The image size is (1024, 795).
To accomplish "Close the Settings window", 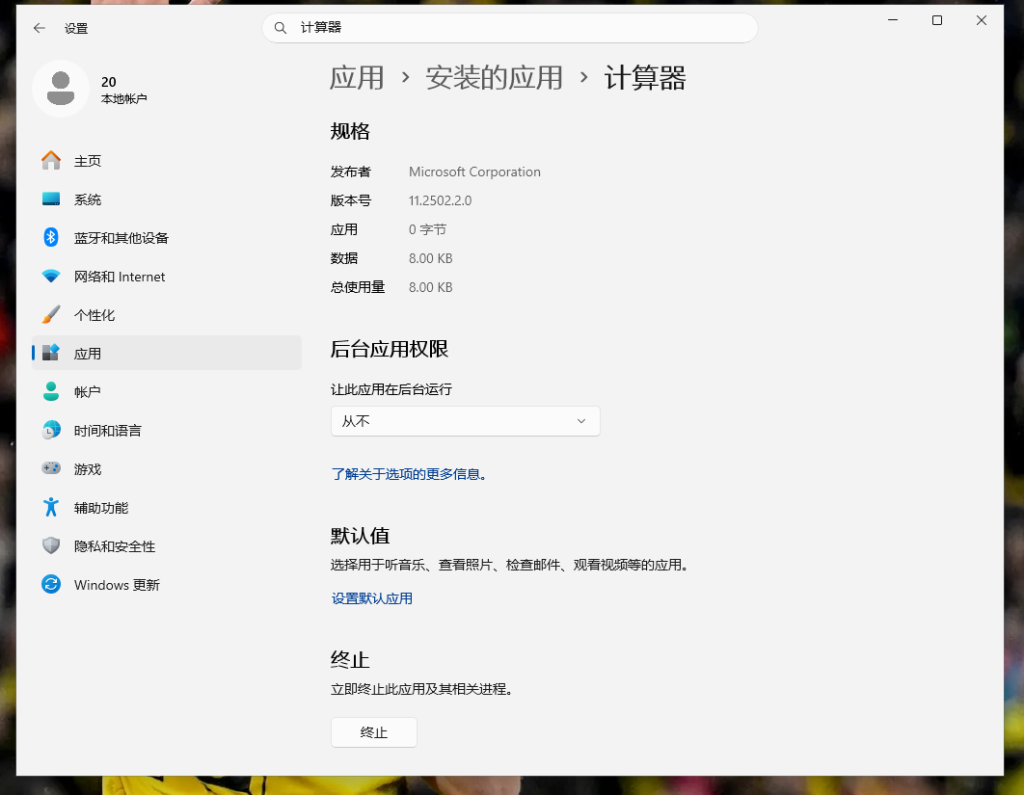I will coord(981,20).
